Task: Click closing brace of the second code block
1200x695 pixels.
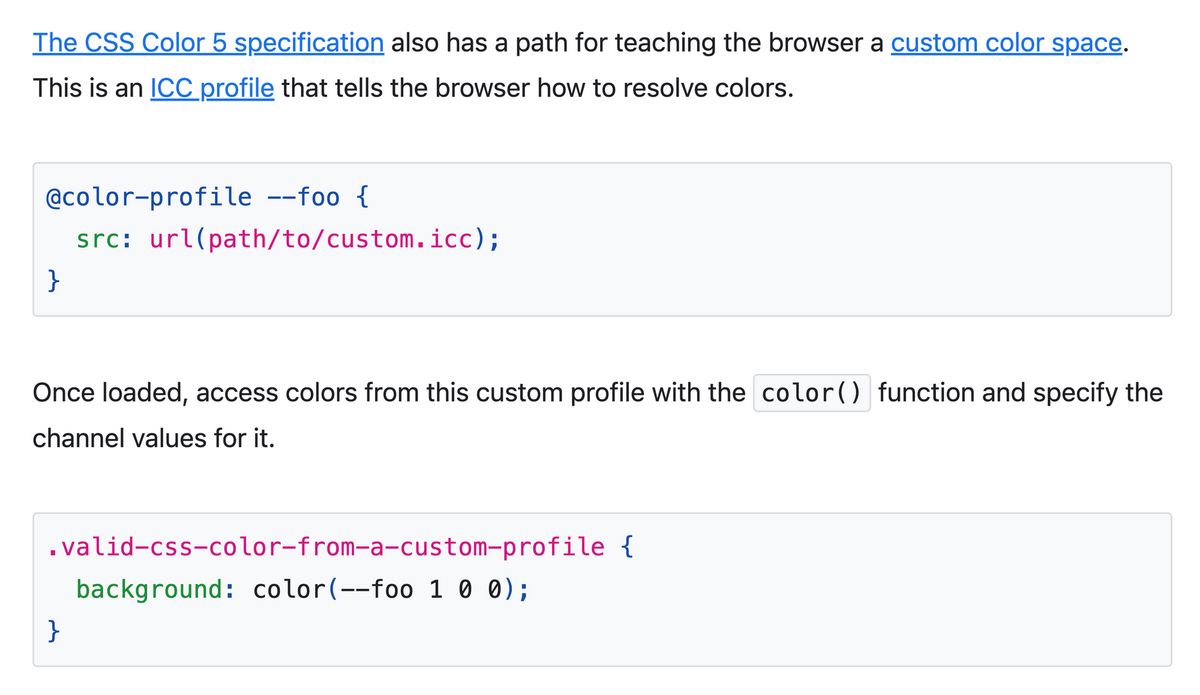Action: [x=55, y=632]
